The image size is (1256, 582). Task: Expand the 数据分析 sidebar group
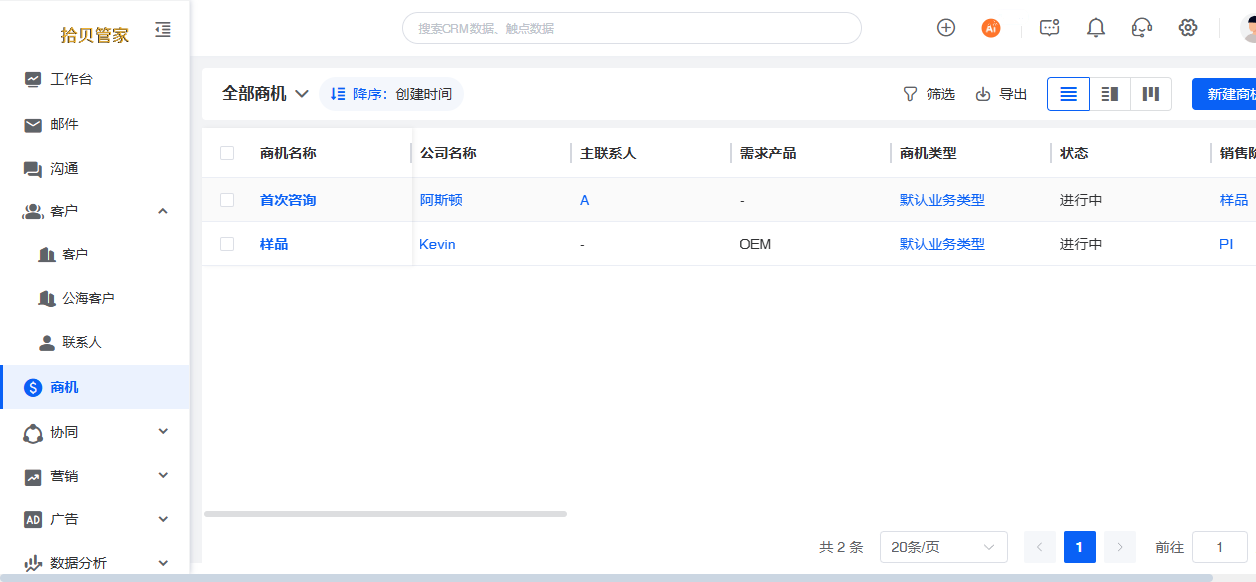[x=163, y=563]
